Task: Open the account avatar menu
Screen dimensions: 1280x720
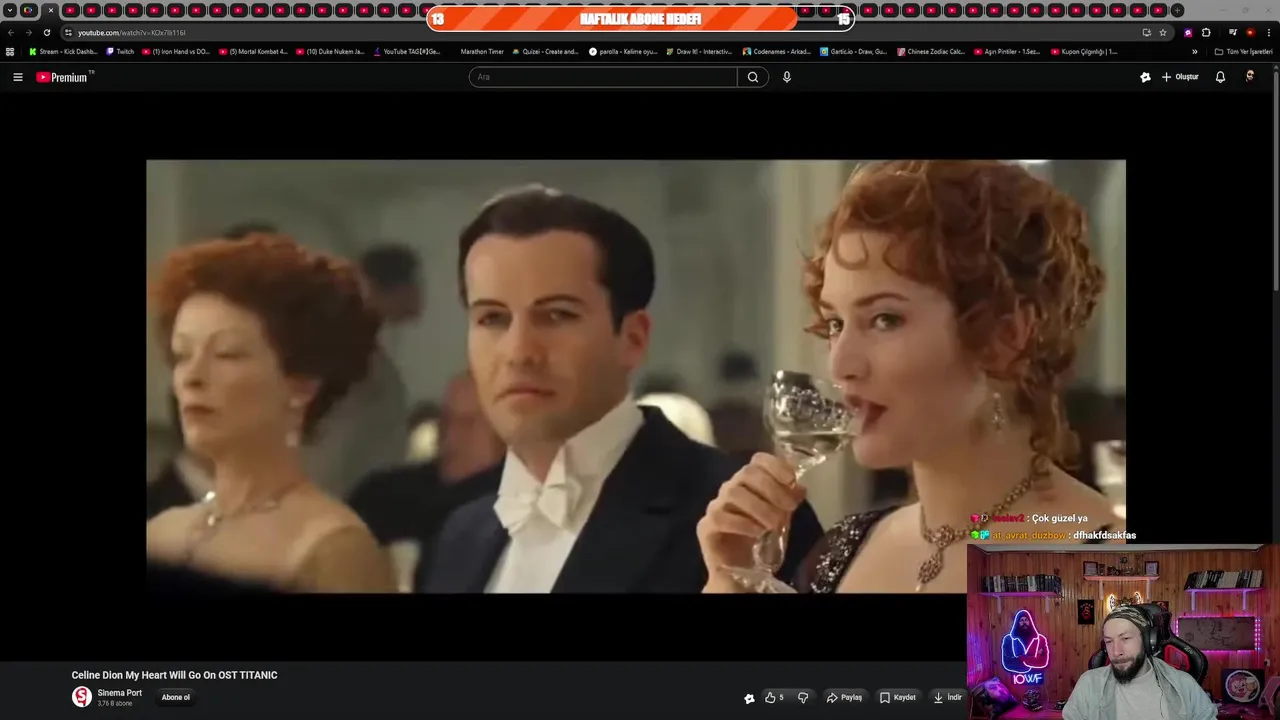Action: coord(1250,77)
